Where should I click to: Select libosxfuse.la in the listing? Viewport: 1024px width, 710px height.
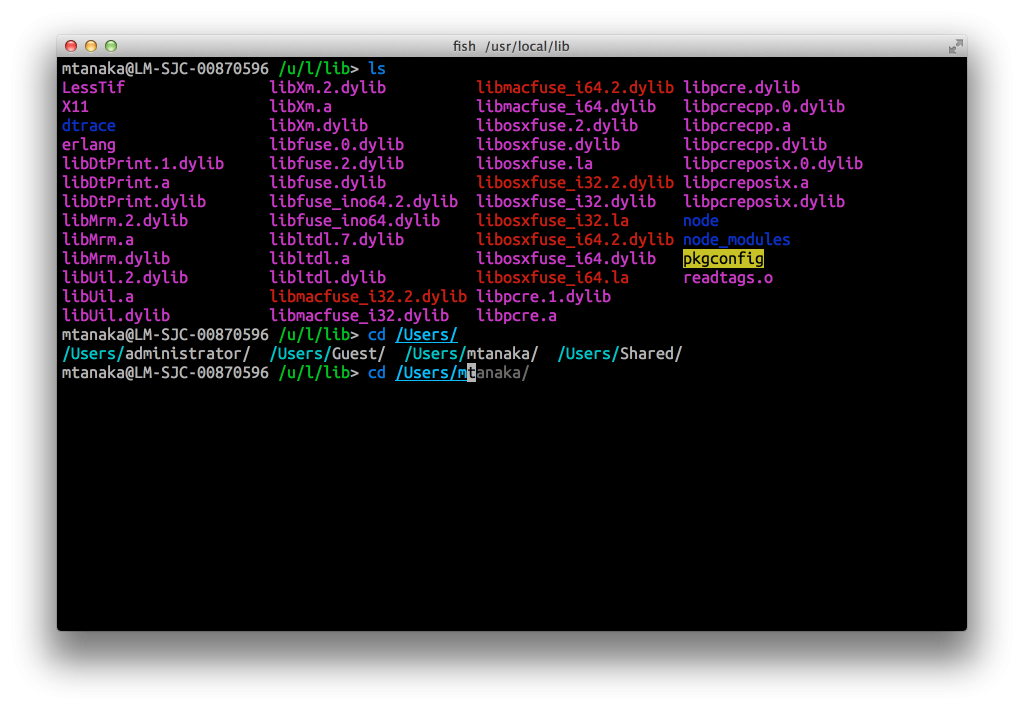click(x=535, y=163)
